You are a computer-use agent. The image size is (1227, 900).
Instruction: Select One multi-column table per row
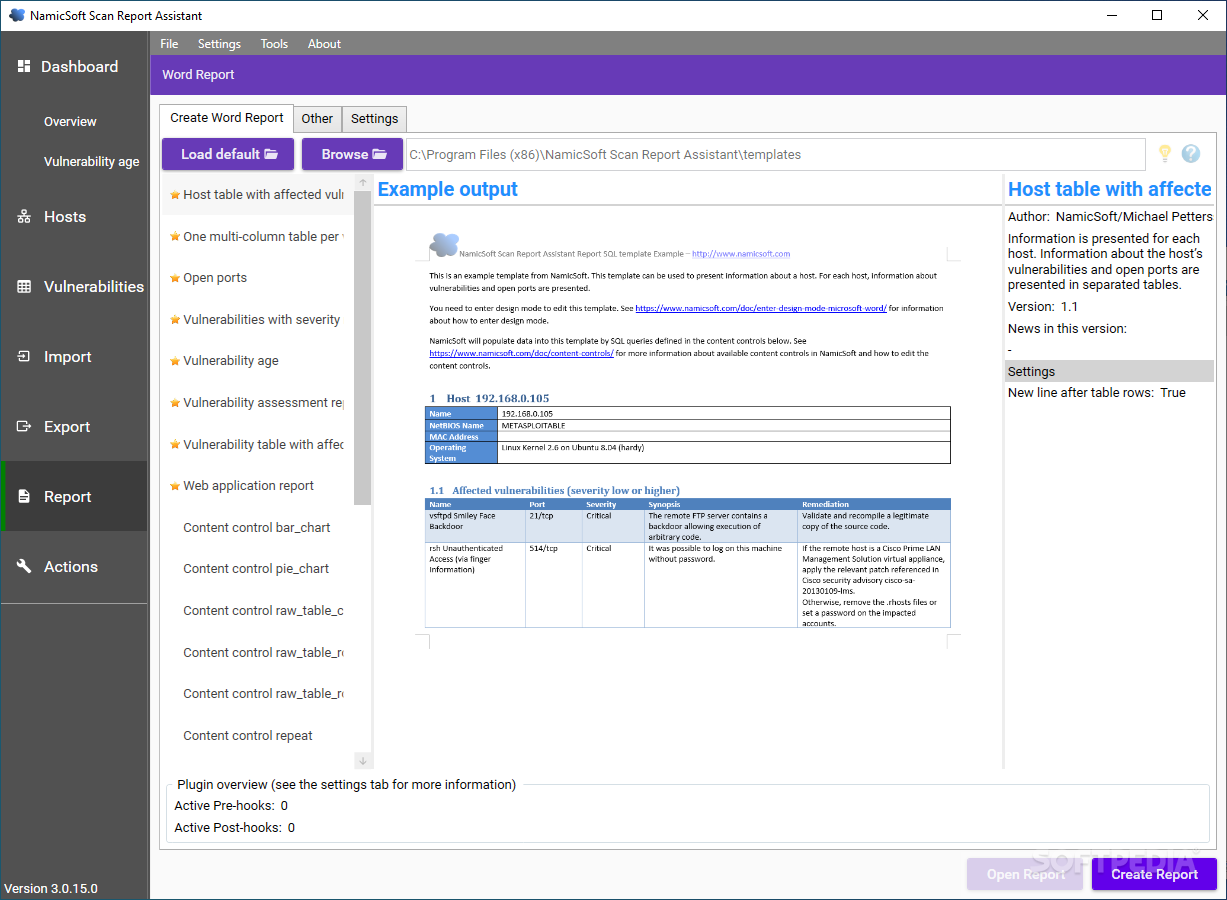257,237
